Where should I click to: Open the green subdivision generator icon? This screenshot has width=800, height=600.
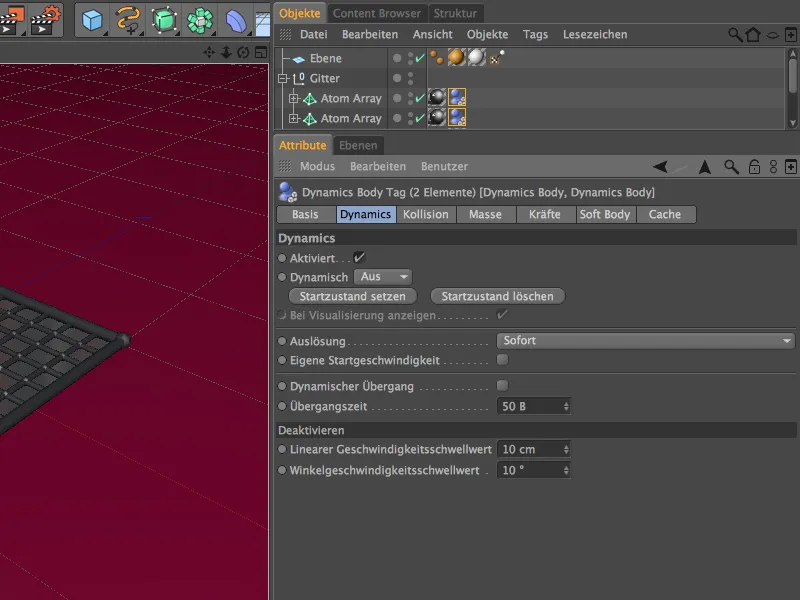pos(164,20)
